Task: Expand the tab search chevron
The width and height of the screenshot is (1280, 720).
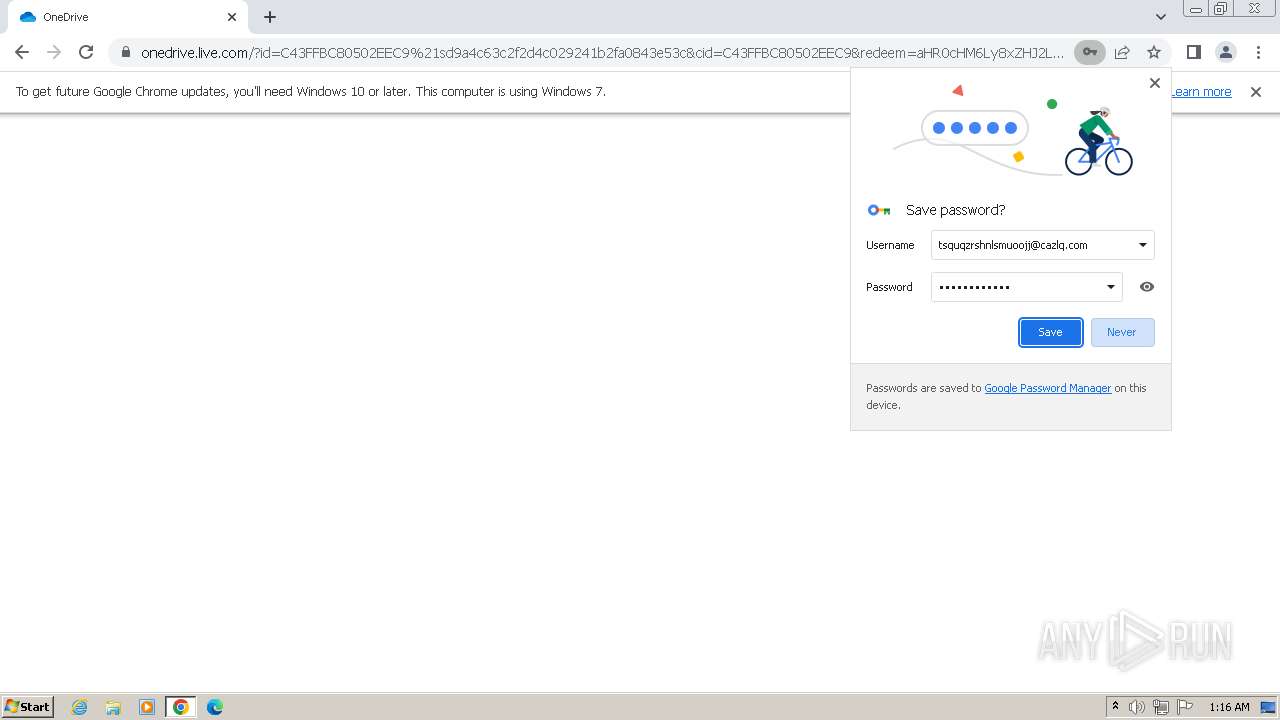Action: 1160,17
